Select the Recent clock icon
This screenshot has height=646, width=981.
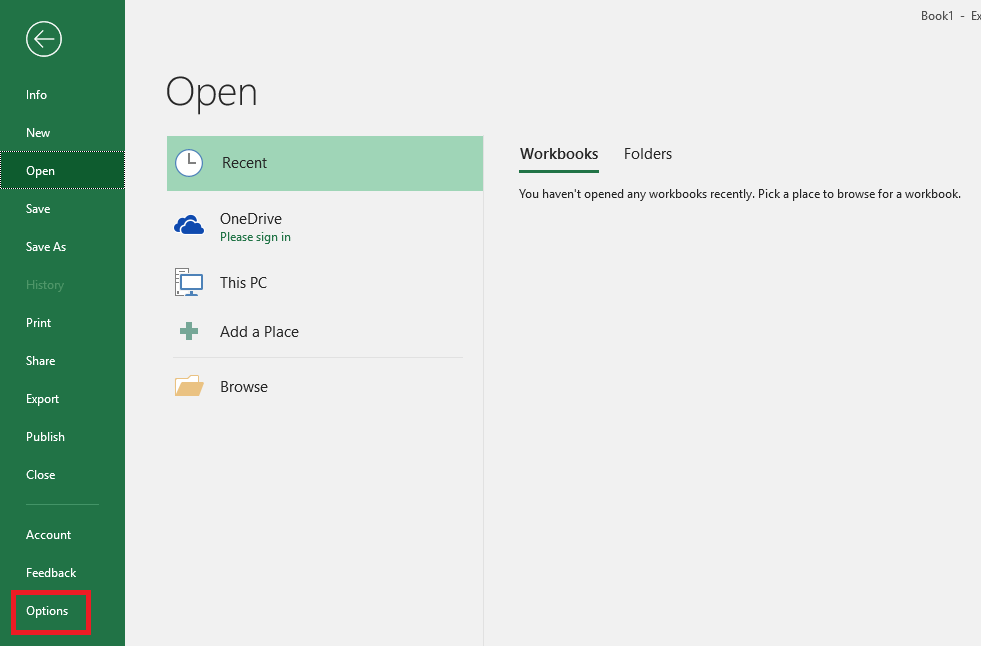(x=189, y=163)
